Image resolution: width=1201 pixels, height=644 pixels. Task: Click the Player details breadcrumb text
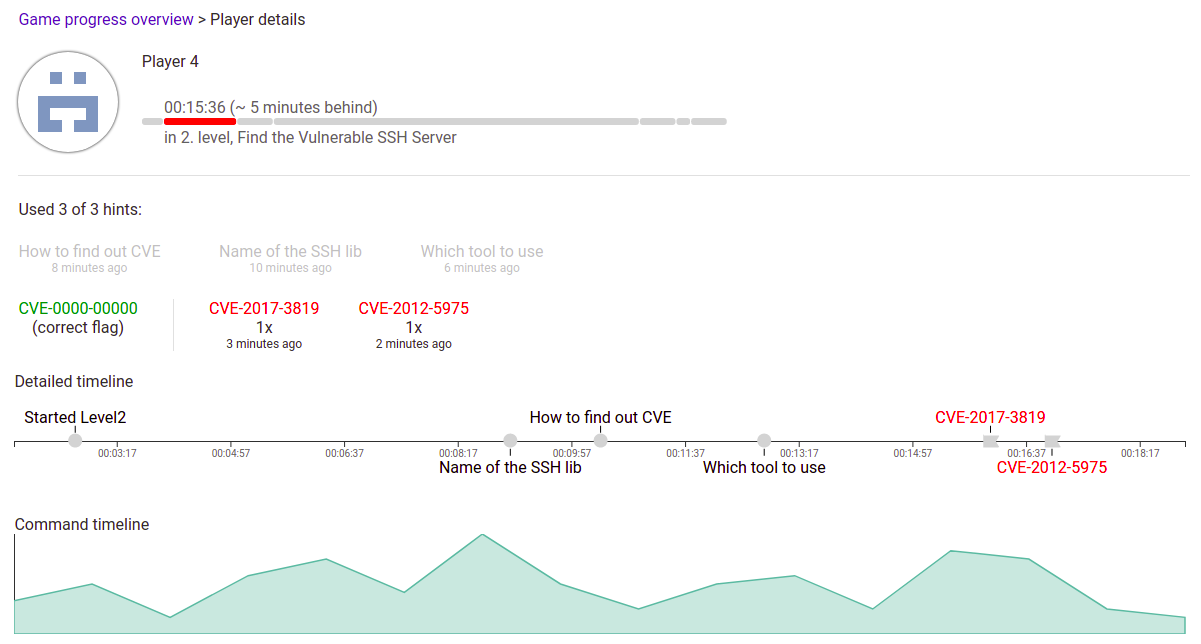click(x=258, y=19)
